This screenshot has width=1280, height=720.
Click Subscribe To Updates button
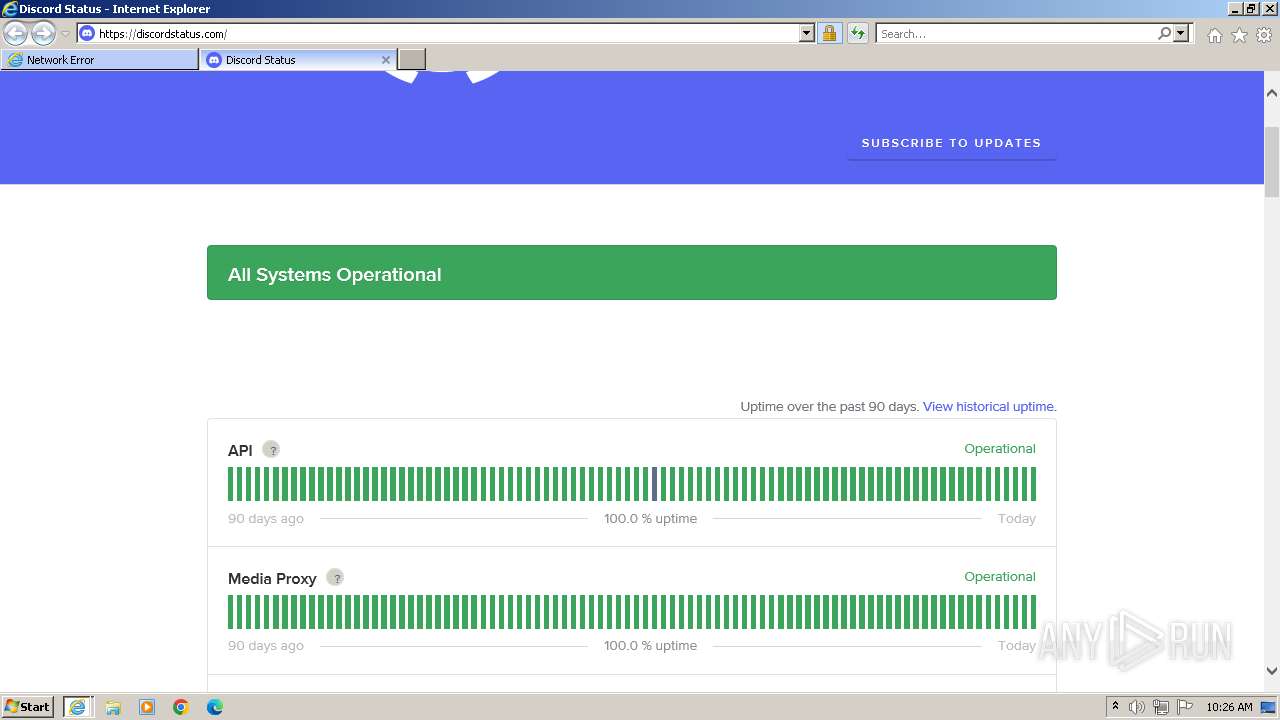tap(952, 143)
